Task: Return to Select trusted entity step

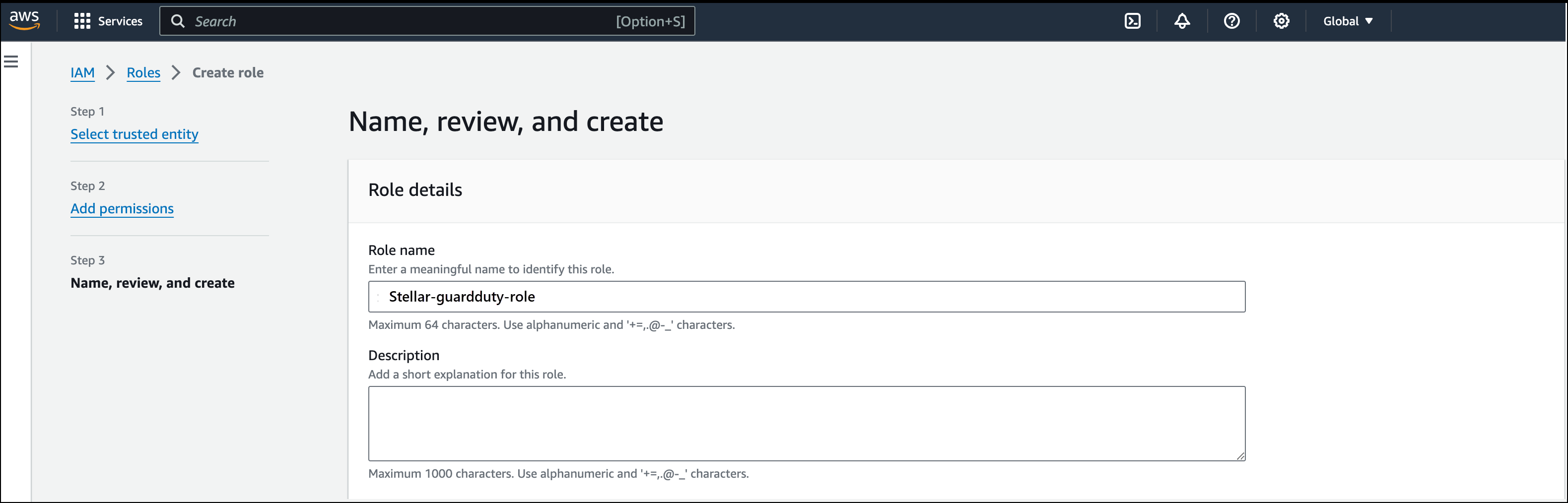Action: 134,134
